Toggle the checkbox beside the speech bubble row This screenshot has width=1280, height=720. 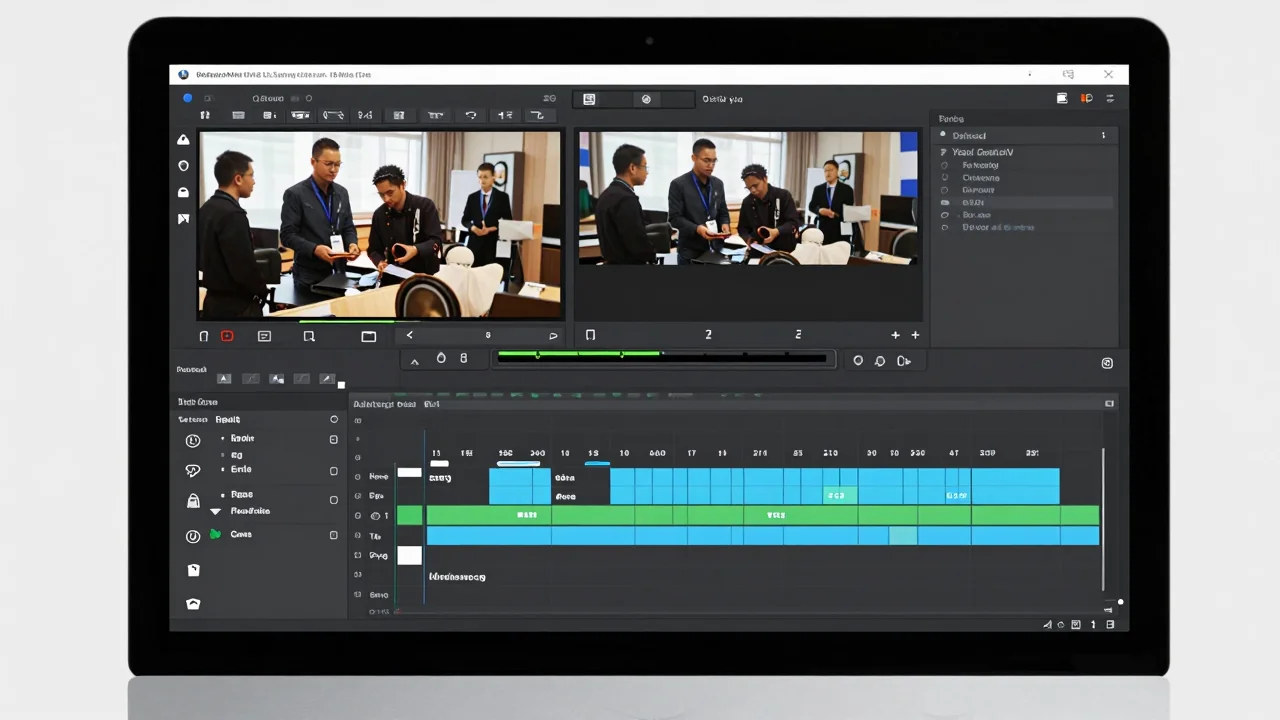pos(334,470)
